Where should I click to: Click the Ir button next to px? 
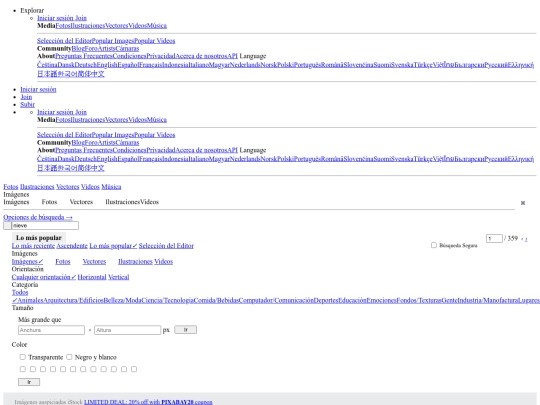coord(186,330)
